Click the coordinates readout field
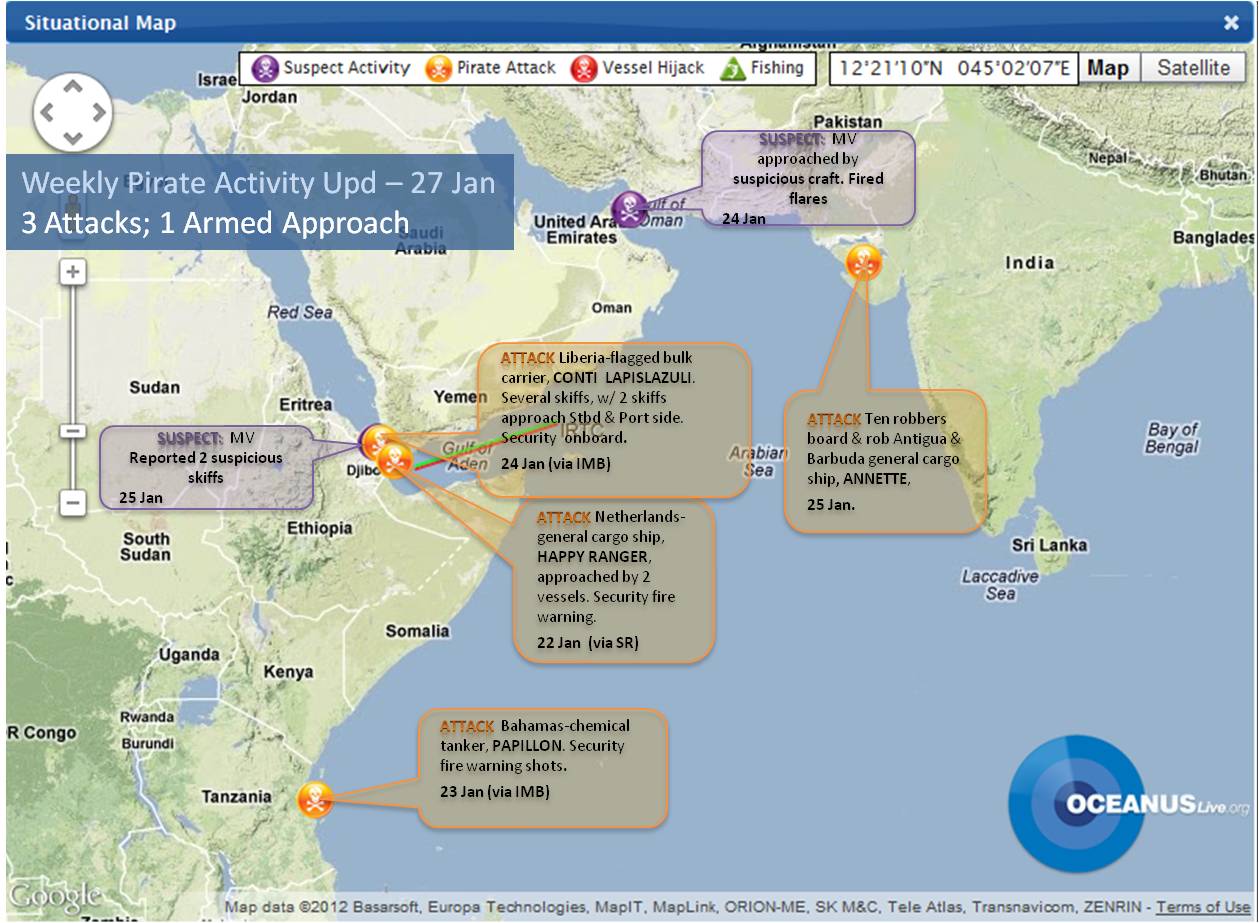 tap(953, 69)
